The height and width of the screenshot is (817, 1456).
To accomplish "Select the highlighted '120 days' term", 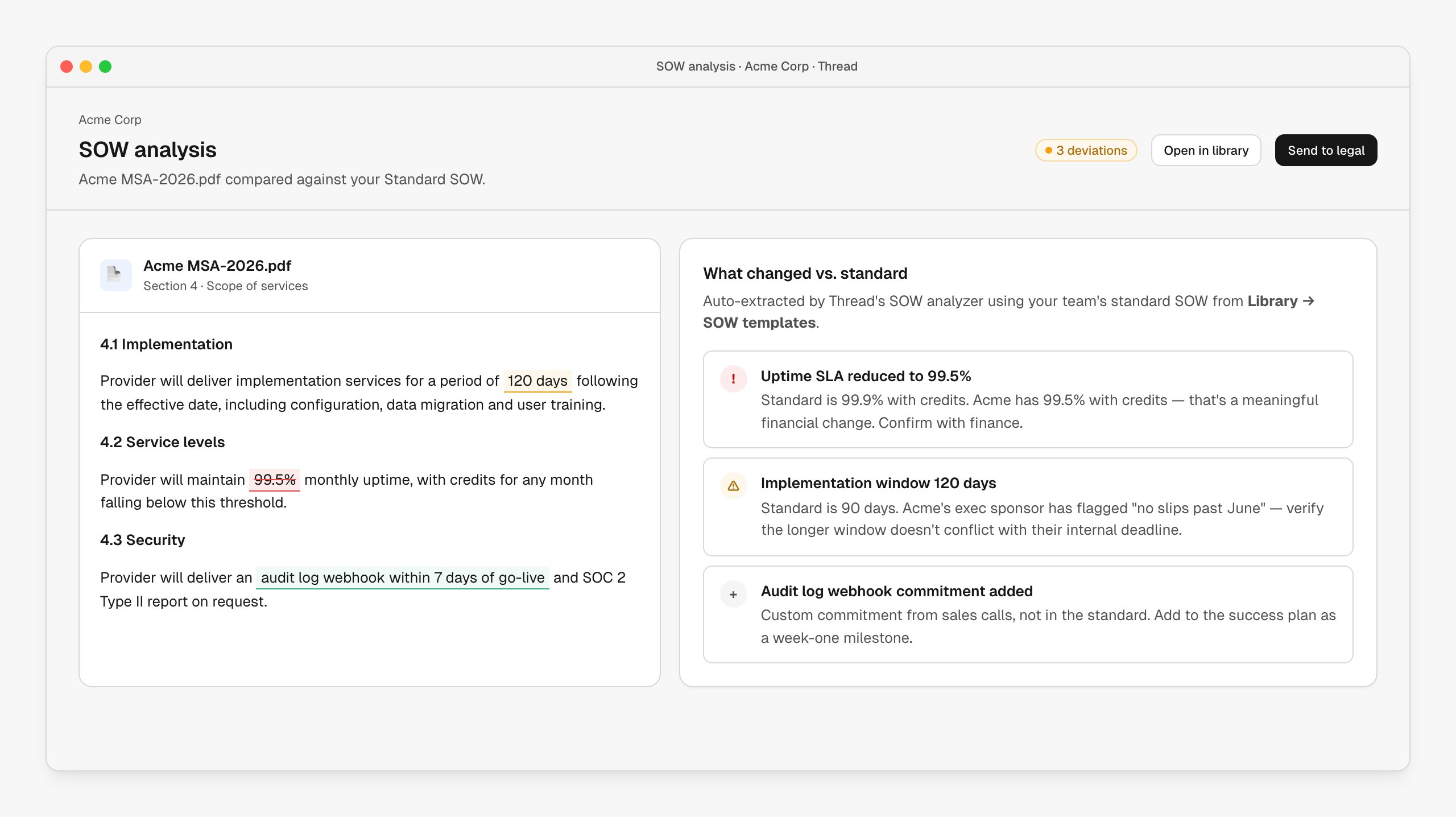I will (x=537, y=381).
